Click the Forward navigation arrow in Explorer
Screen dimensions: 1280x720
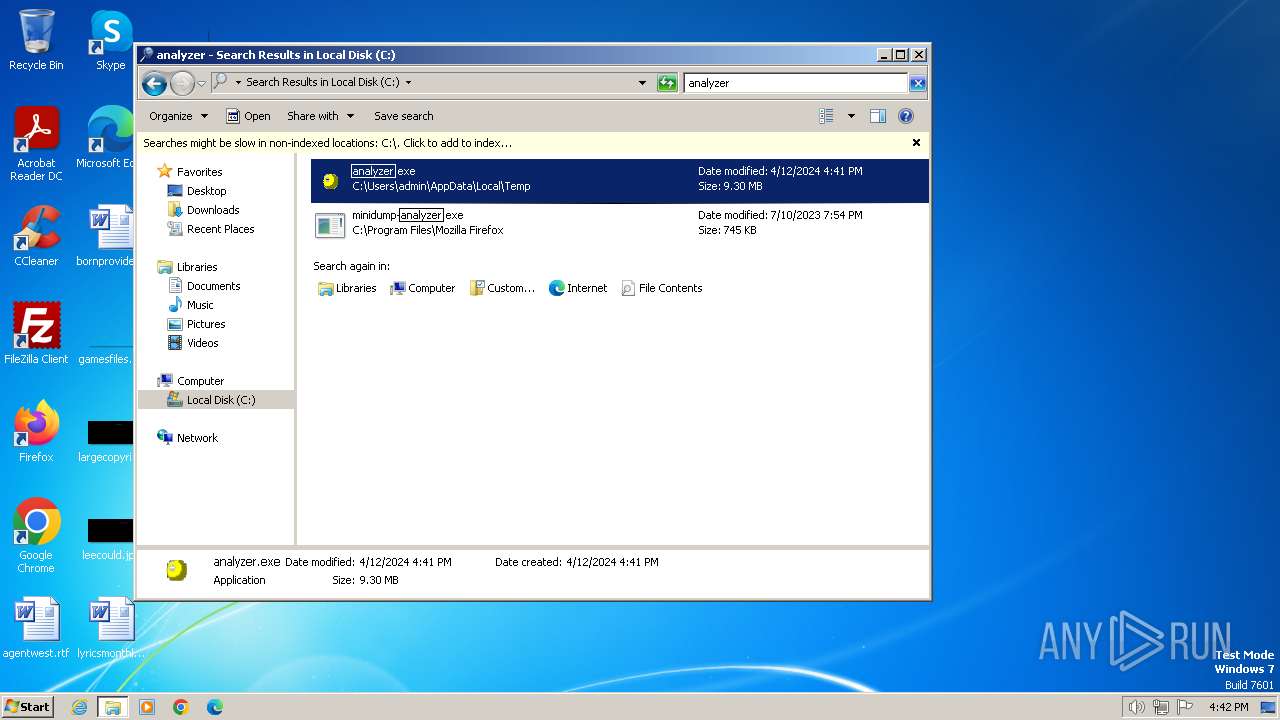pos(182,83)
